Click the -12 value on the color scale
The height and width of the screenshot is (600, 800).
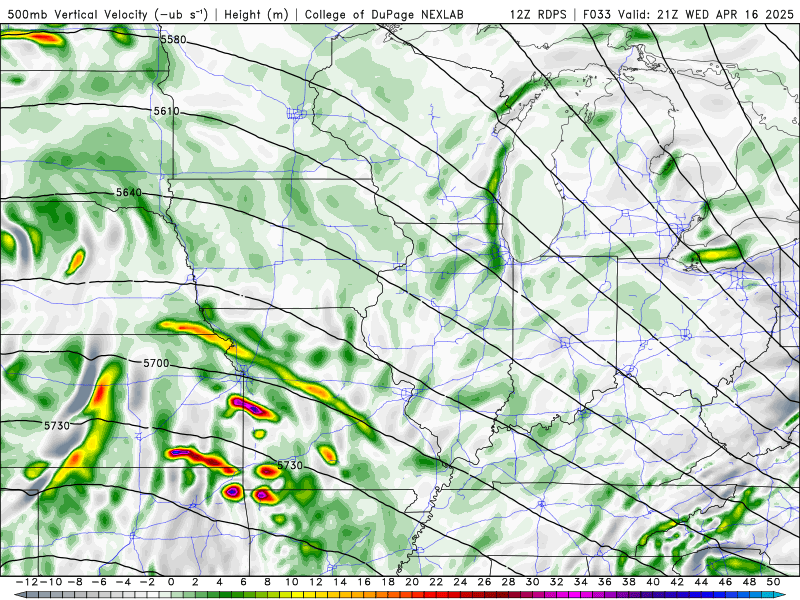tap(27, 582)
